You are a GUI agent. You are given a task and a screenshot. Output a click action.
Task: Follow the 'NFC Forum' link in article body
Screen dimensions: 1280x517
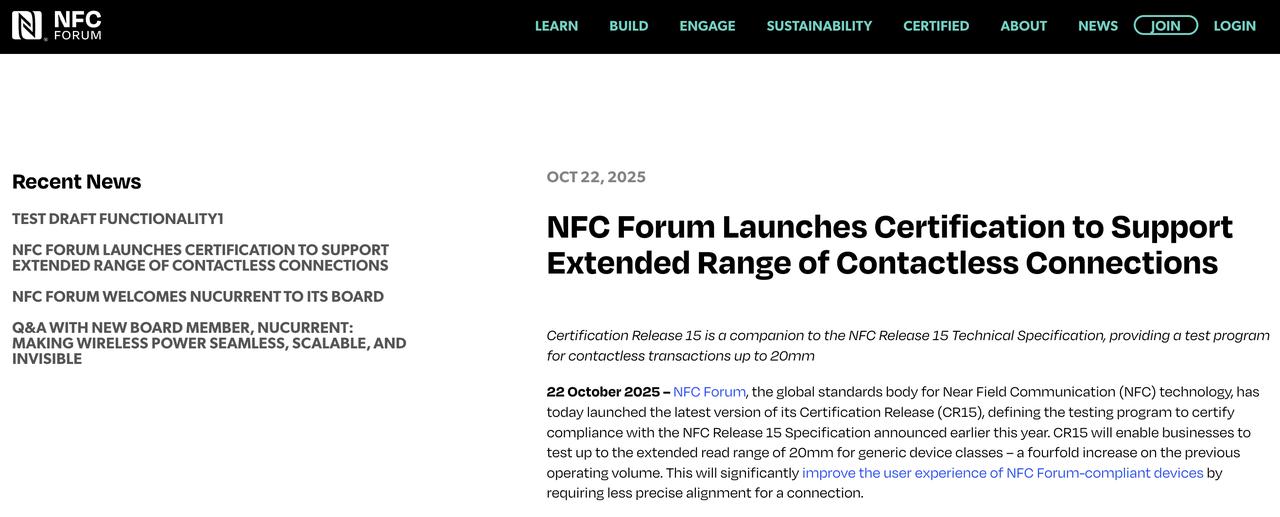(709, 392)
